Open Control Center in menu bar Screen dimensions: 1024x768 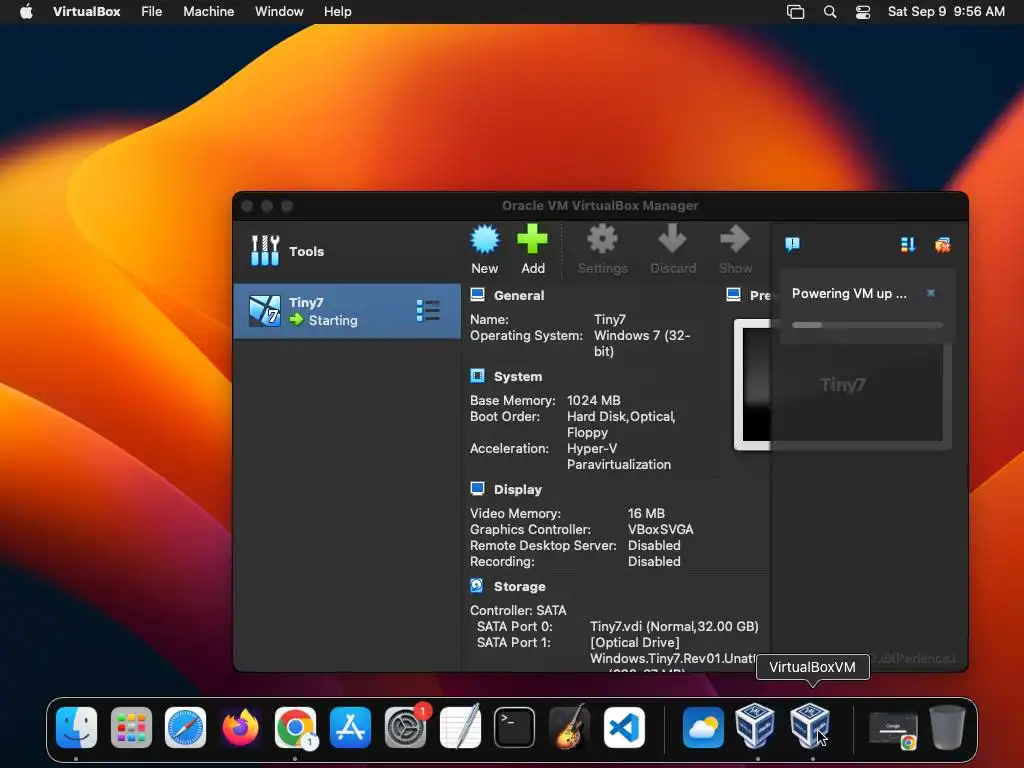[863, 12]
